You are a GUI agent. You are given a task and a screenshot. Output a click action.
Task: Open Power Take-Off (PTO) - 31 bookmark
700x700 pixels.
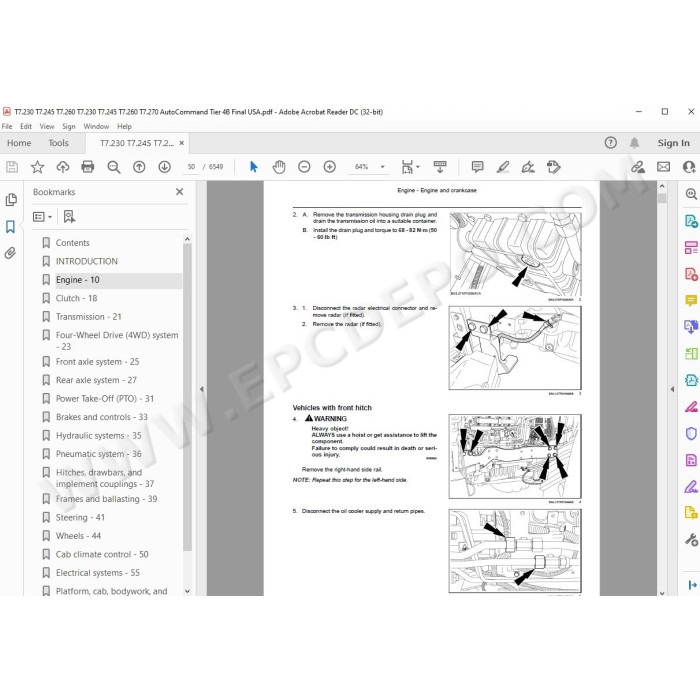click(x=104, y=398)
